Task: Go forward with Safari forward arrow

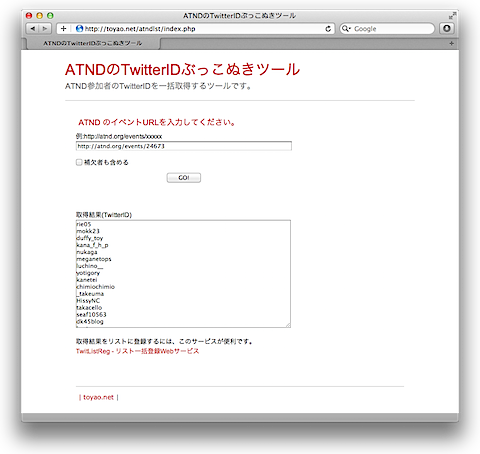Action: (45, 29)
